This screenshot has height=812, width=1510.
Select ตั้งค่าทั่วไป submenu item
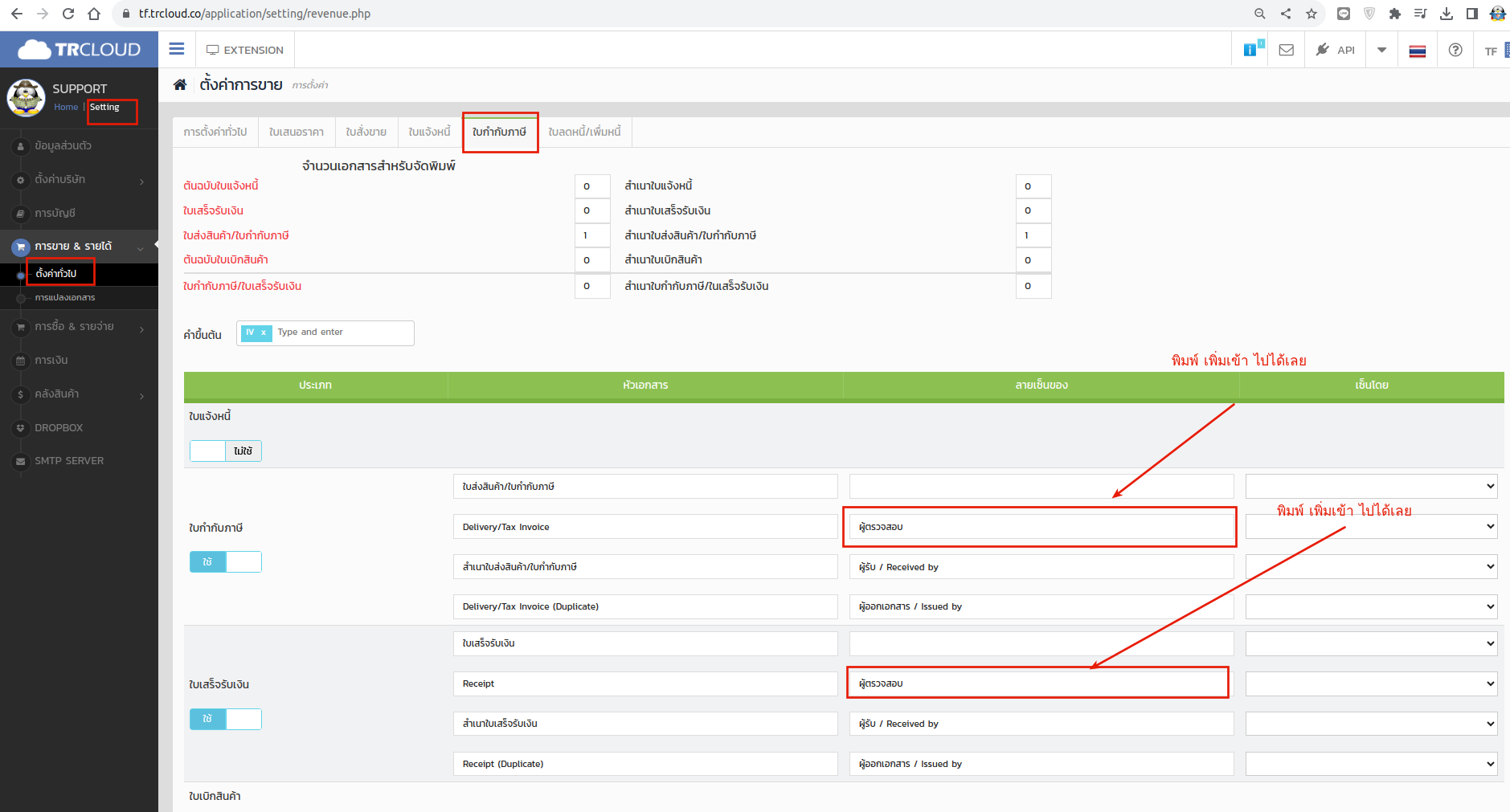[56, 274]
